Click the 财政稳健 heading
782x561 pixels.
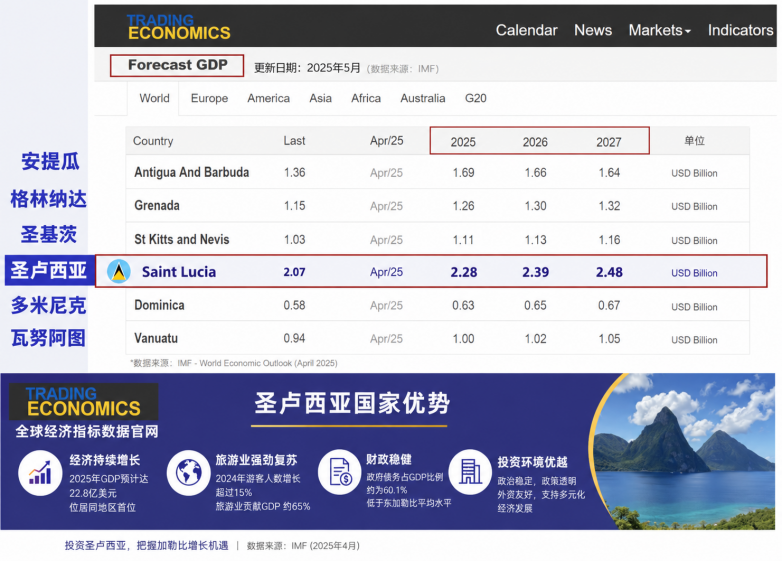pos(389,459)
